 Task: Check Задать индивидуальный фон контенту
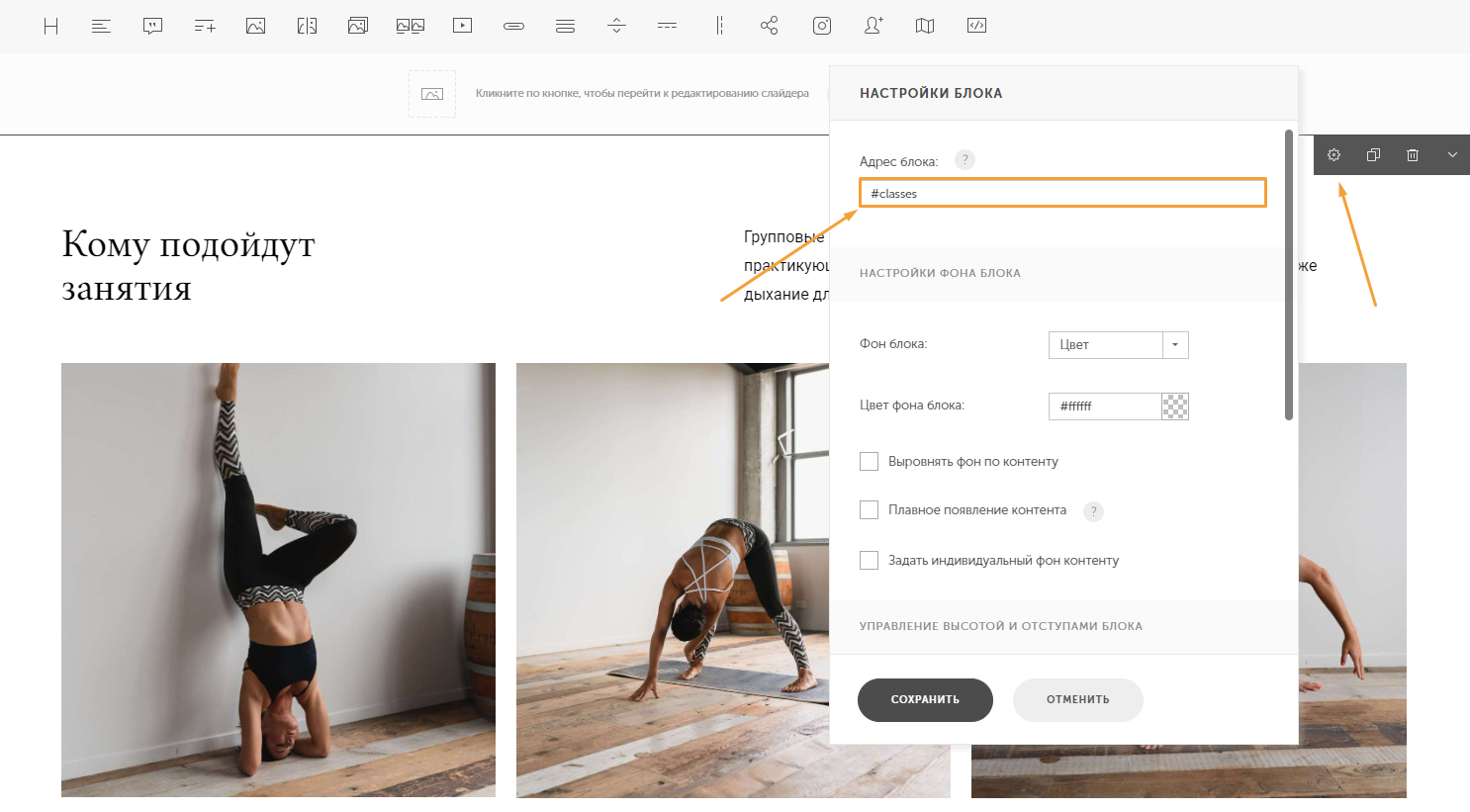tap(869, 560)
